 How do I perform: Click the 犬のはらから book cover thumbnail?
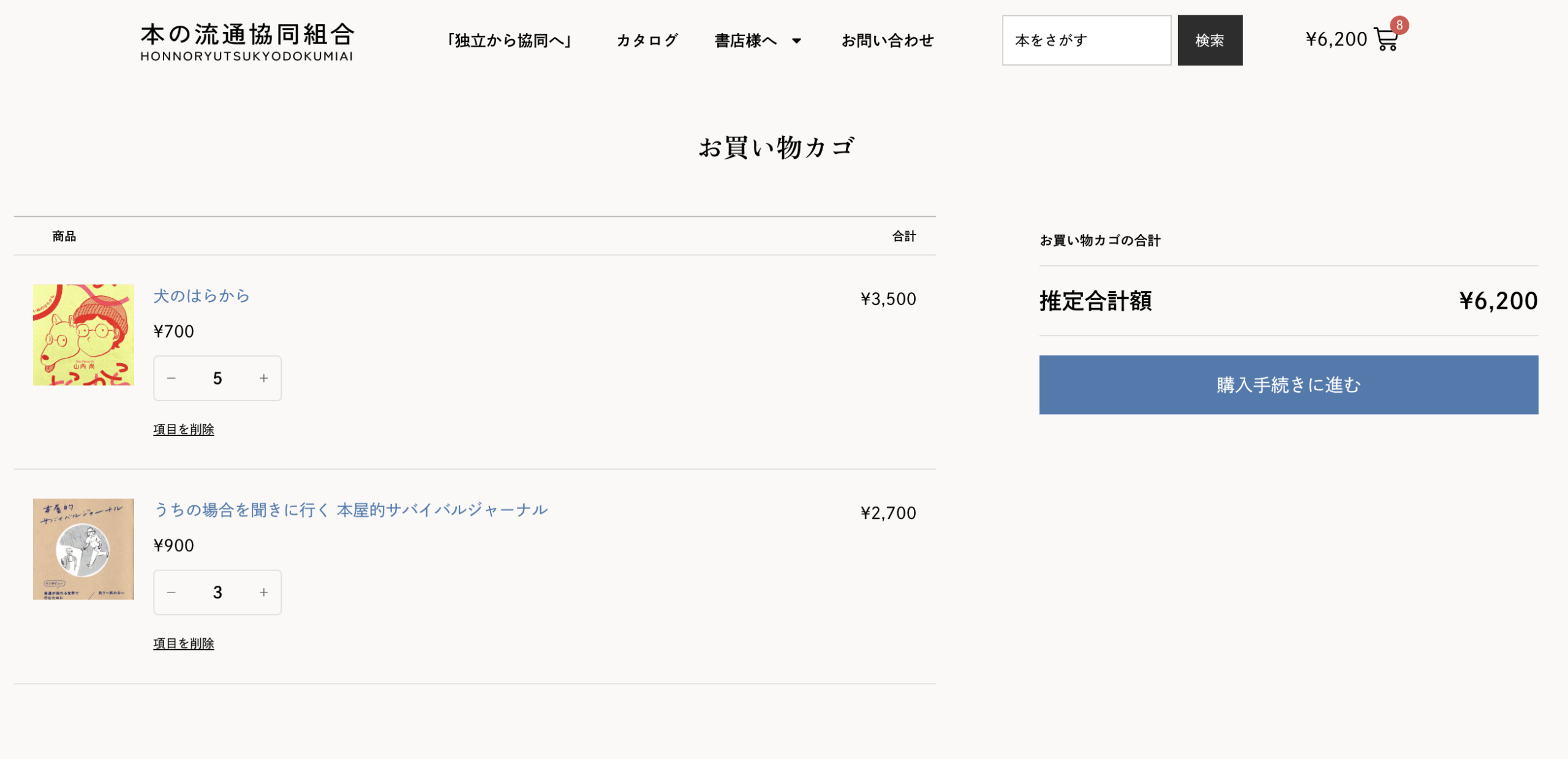click(x=83, y=334)
